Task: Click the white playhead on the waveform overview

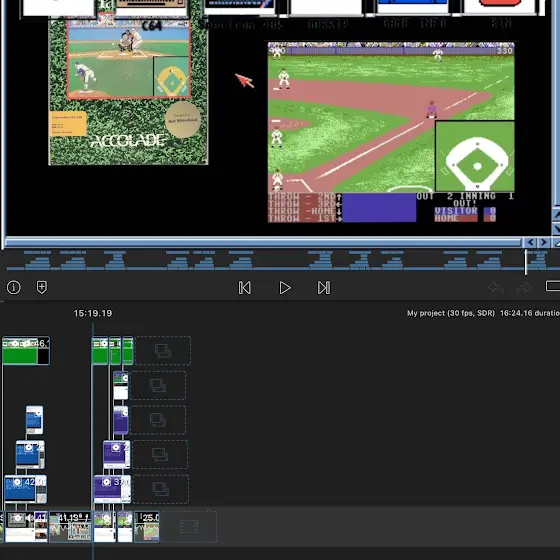Action: pos(526,262)
